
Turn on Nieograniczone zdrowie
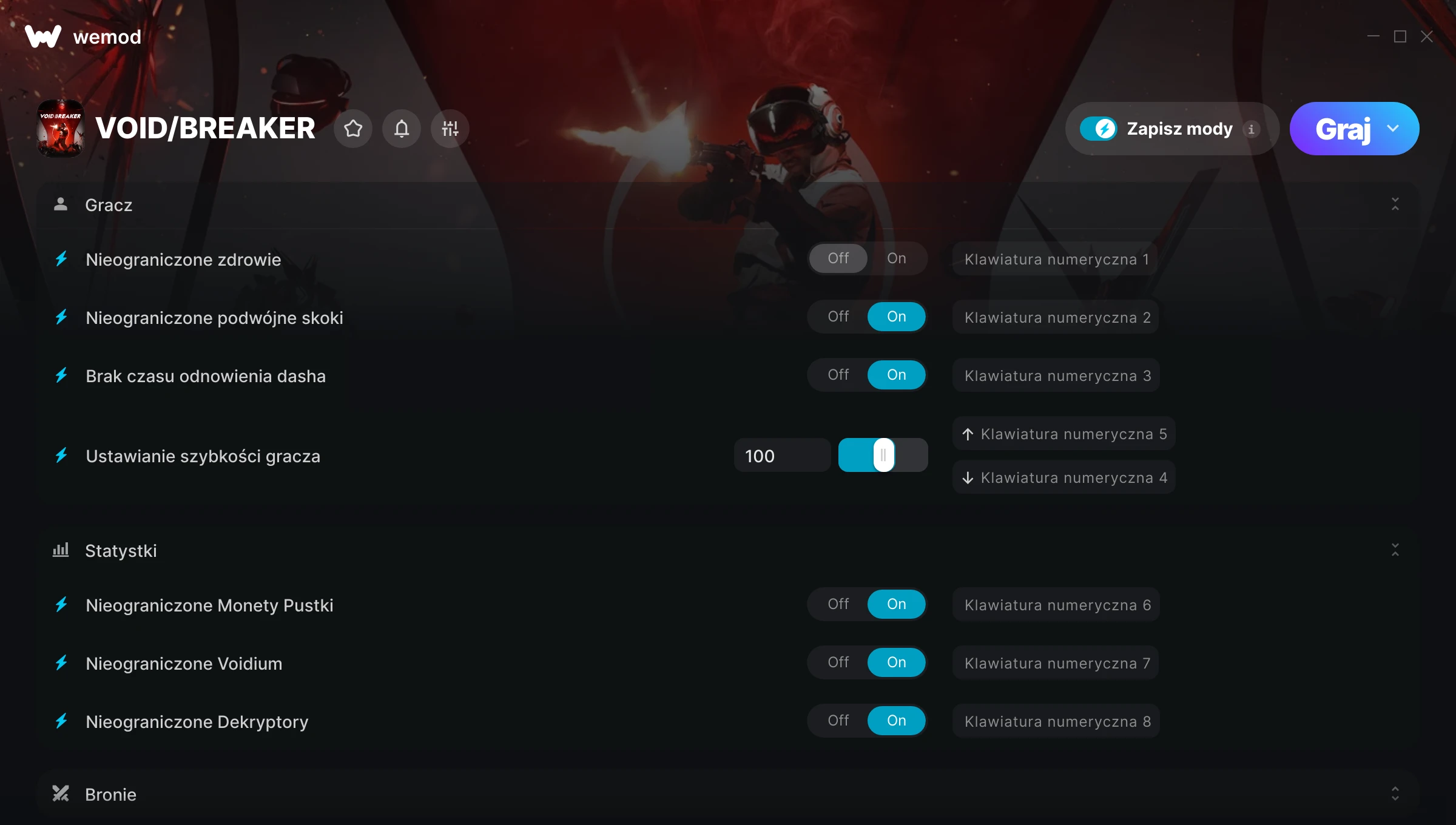[896, 258]
